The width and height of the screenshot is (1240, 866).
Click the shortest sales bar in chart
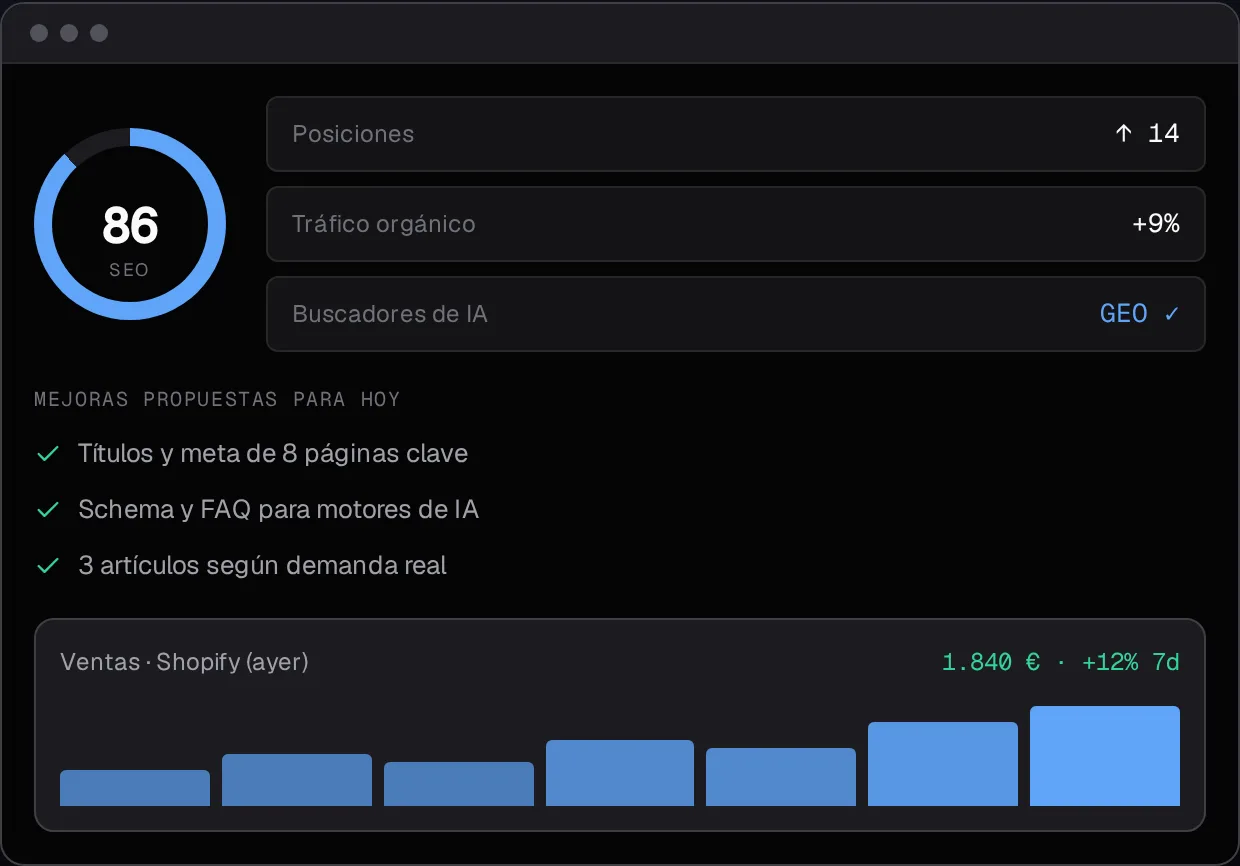click(x=135, y=788)
